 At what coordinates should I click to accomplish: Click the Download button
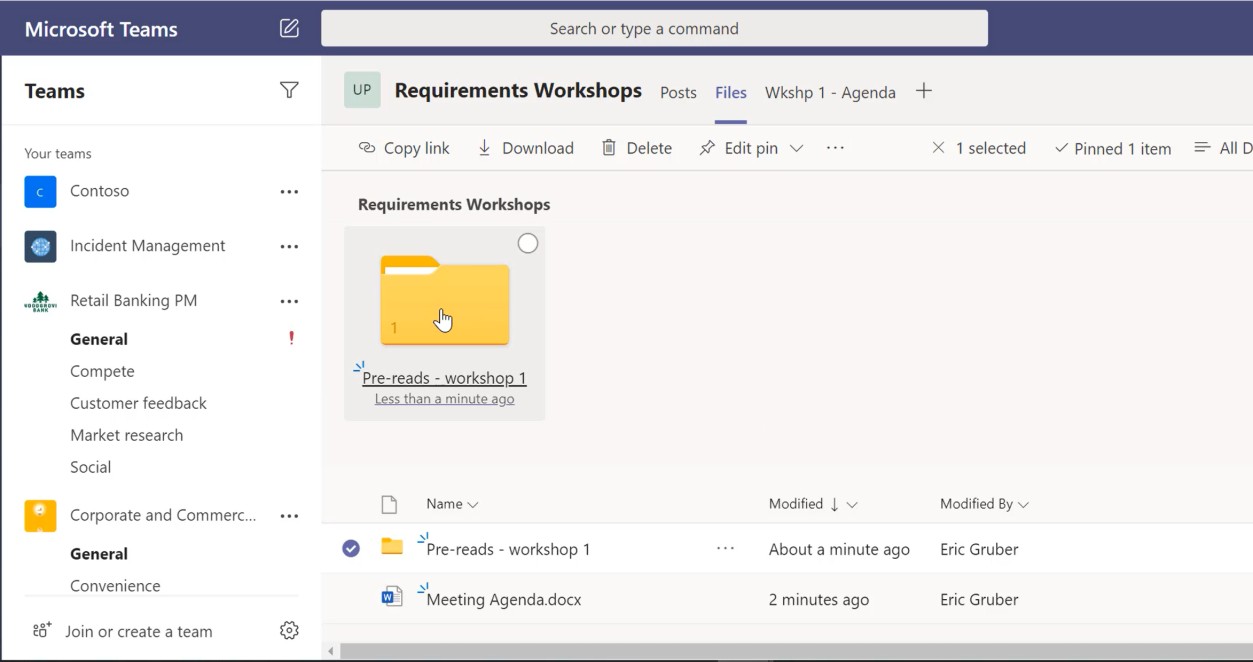pyautogui.click(x=525, y=148)
